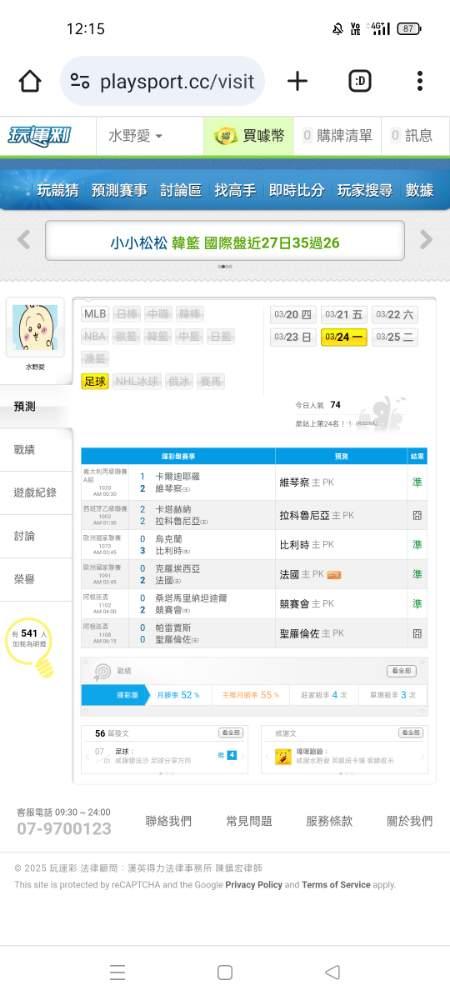Open 討論區 nav menu

[181, 190]
